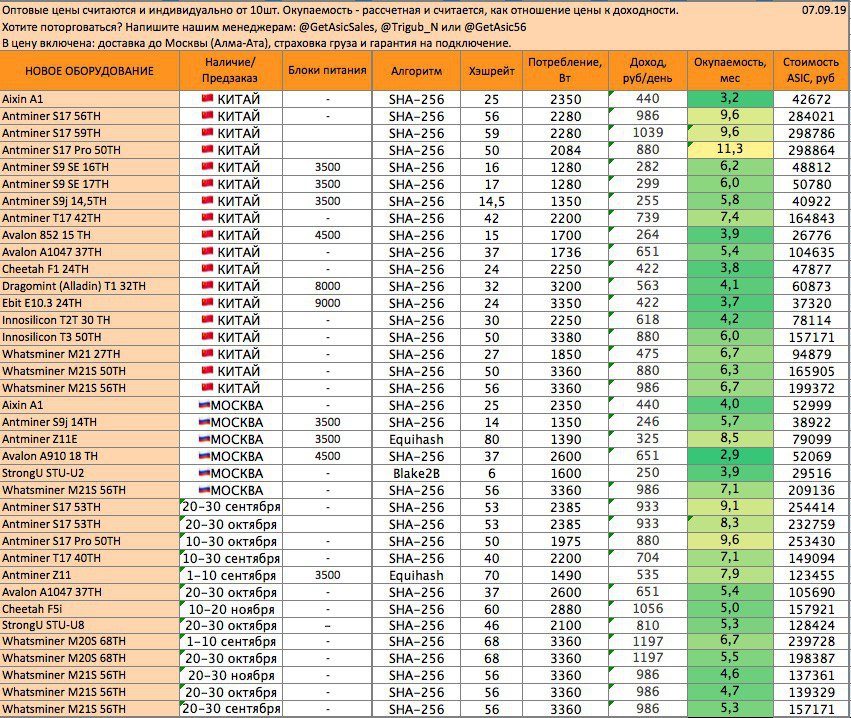The width and height of the screenshot is (851, 718).
Task: Select the StrongU STU-U2 name cell
Action: click(x=90, y=473)
